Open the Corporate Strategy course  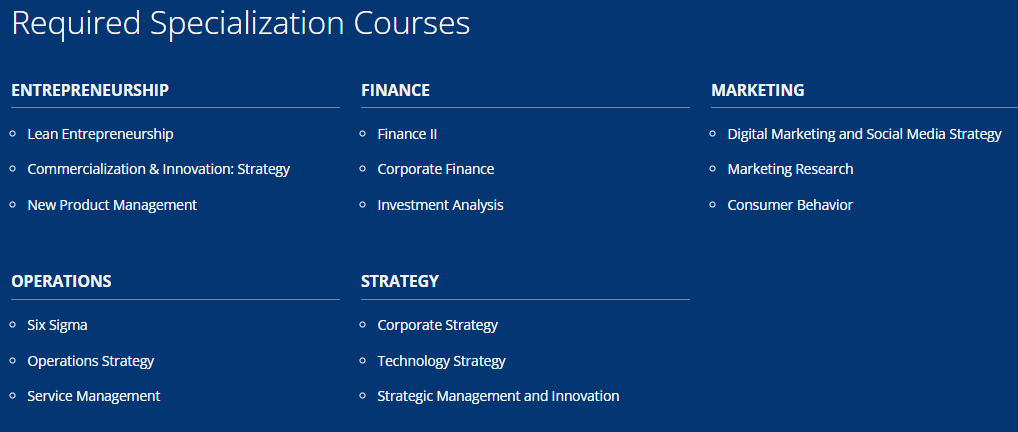pos(438,325)
